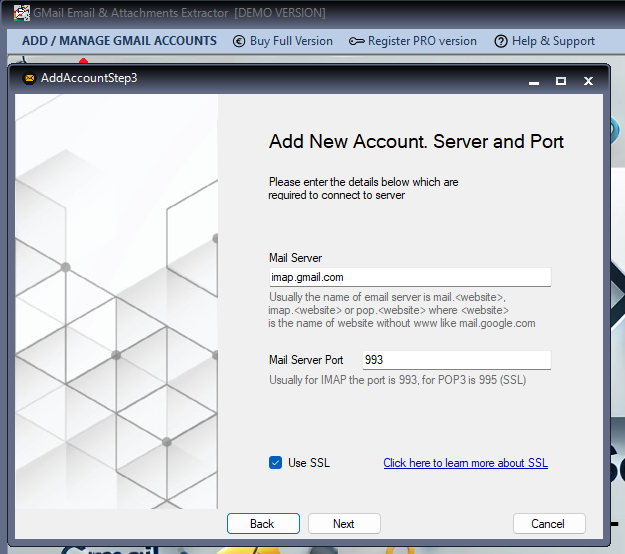Cancel the add account wizard

click(549, 523)
